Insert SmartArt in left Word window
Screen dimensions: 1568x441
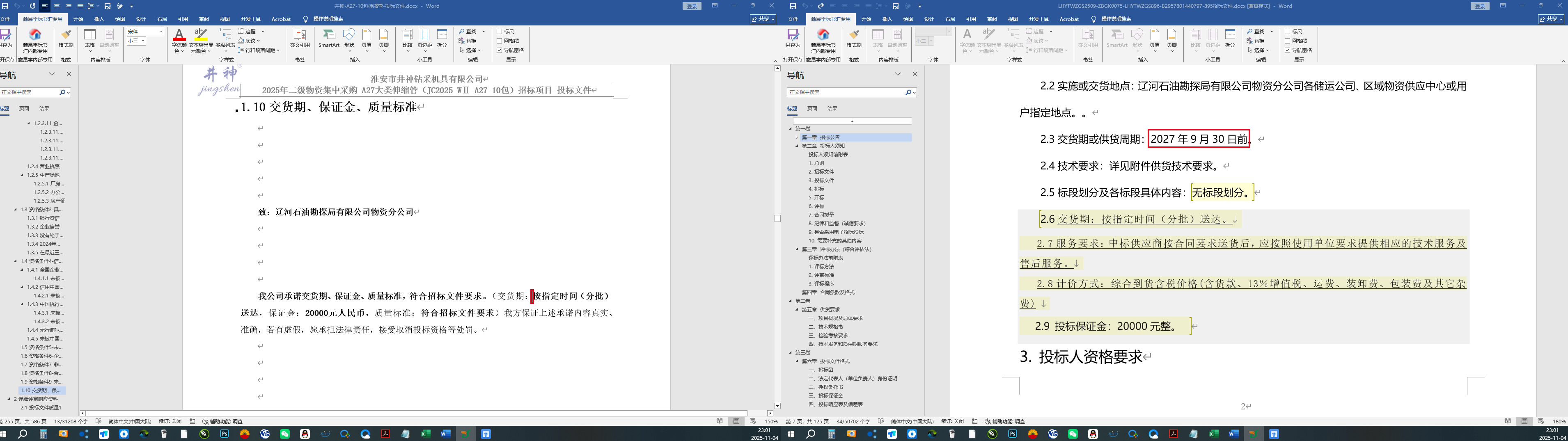coord(329,38)
